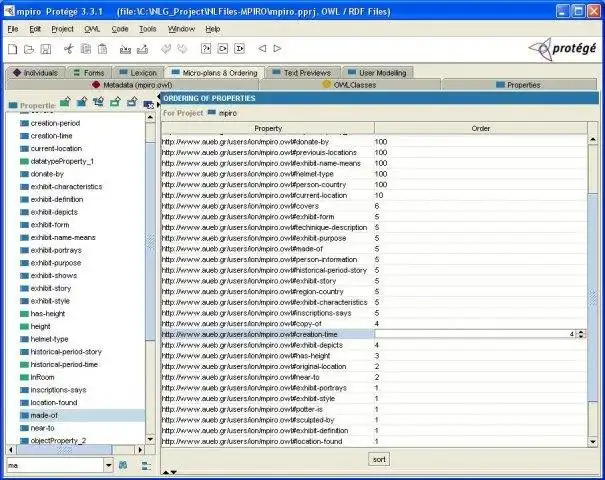Open the Help menu
The width and height of the screenshot is (605, 480).
pyautogui.click(x=213, y=29)
